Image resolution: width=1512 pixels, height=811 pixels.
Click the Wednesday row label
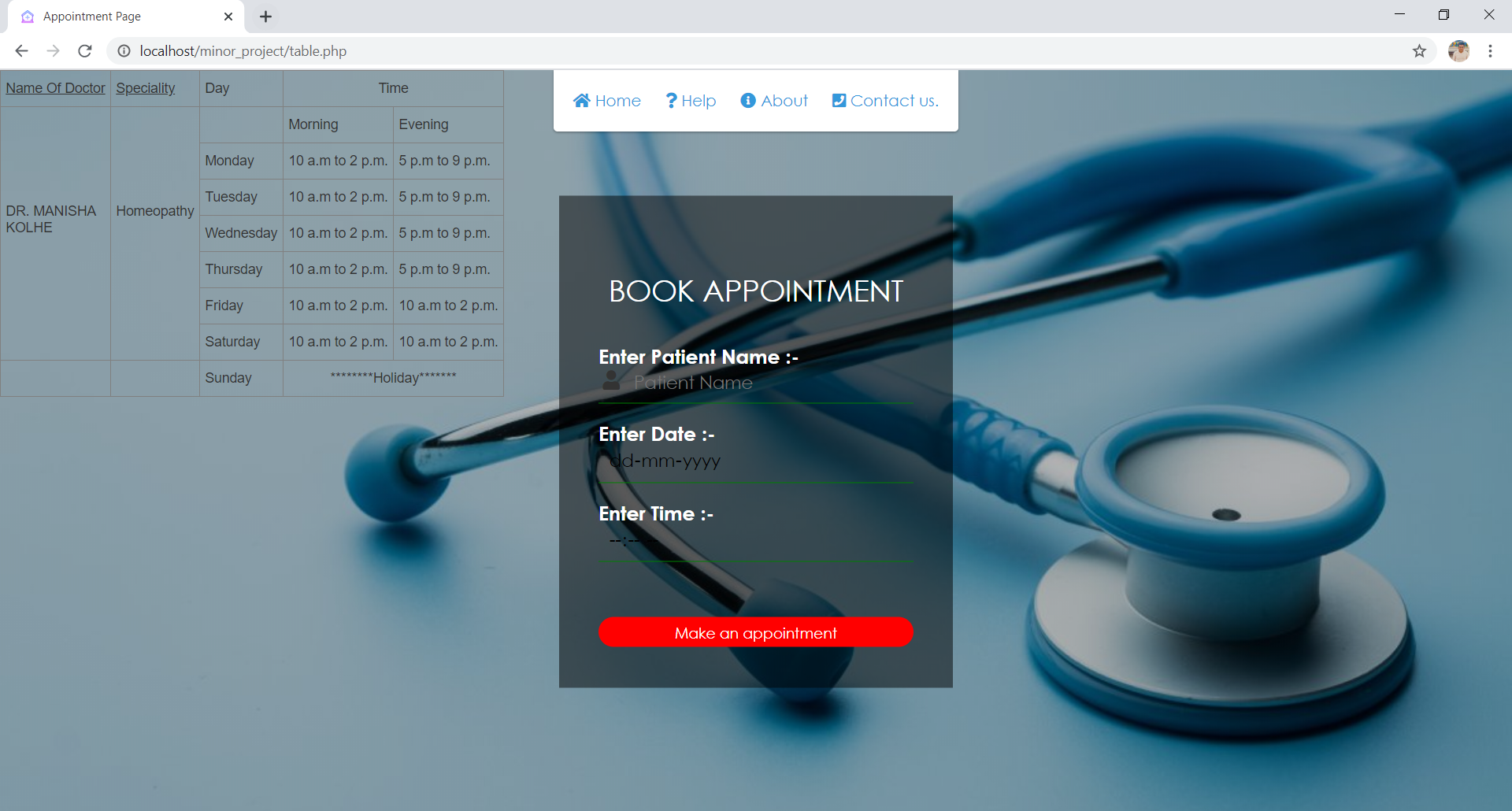pos(241,233)
